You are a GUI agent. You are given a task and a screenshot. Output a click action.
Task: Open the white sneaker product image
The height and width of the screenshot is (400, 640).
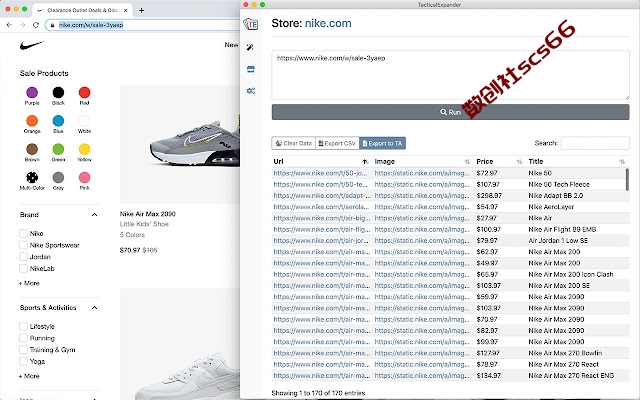click(180, 344)
